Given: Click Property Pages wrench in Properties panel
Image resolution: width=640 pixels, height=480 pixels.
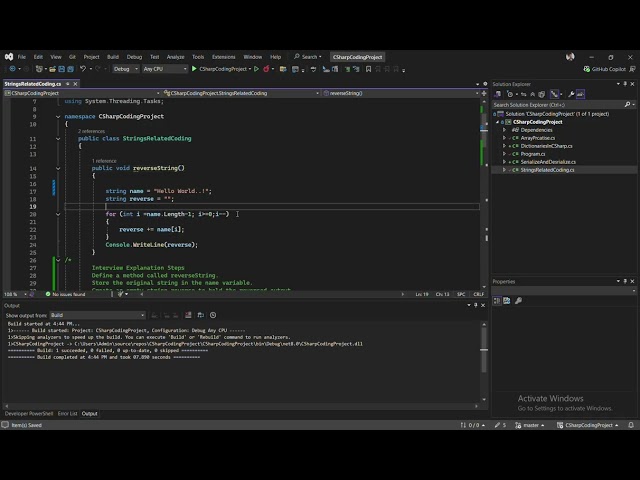Looking at the screenshot, I should [518, 301].
